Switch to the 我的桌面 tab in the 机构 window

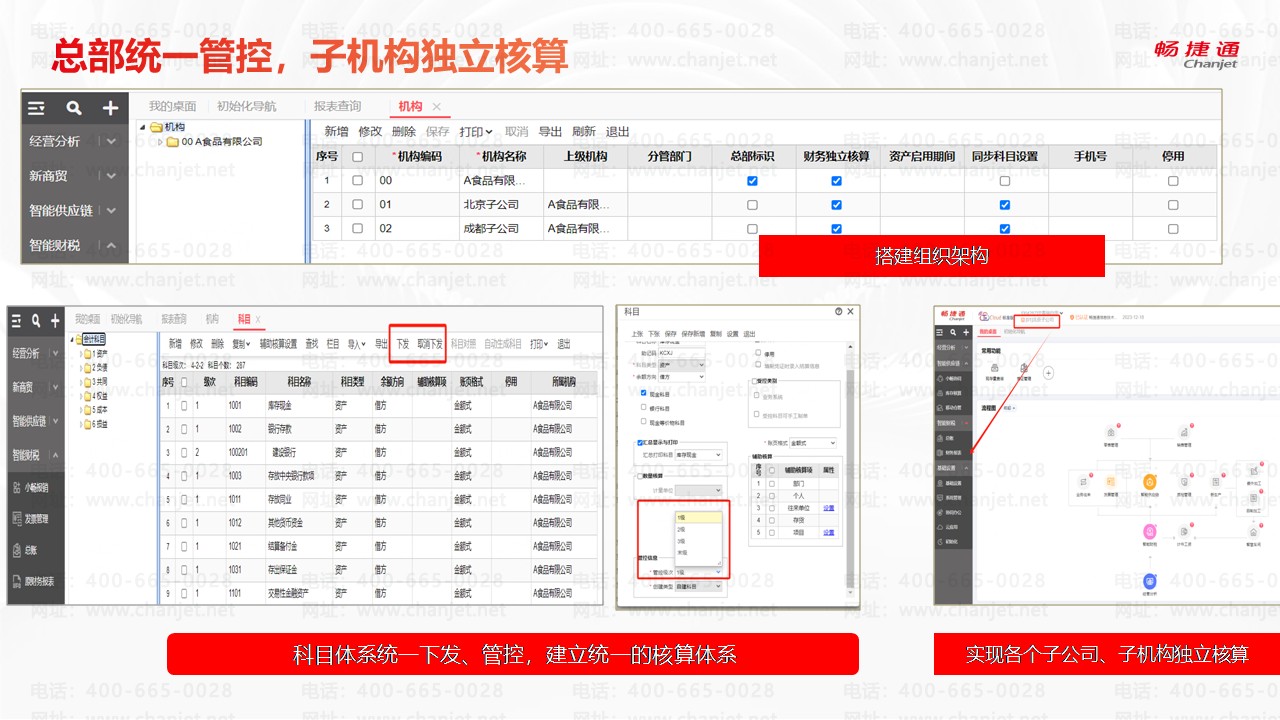pyautogui.click(x=172, y=106)
